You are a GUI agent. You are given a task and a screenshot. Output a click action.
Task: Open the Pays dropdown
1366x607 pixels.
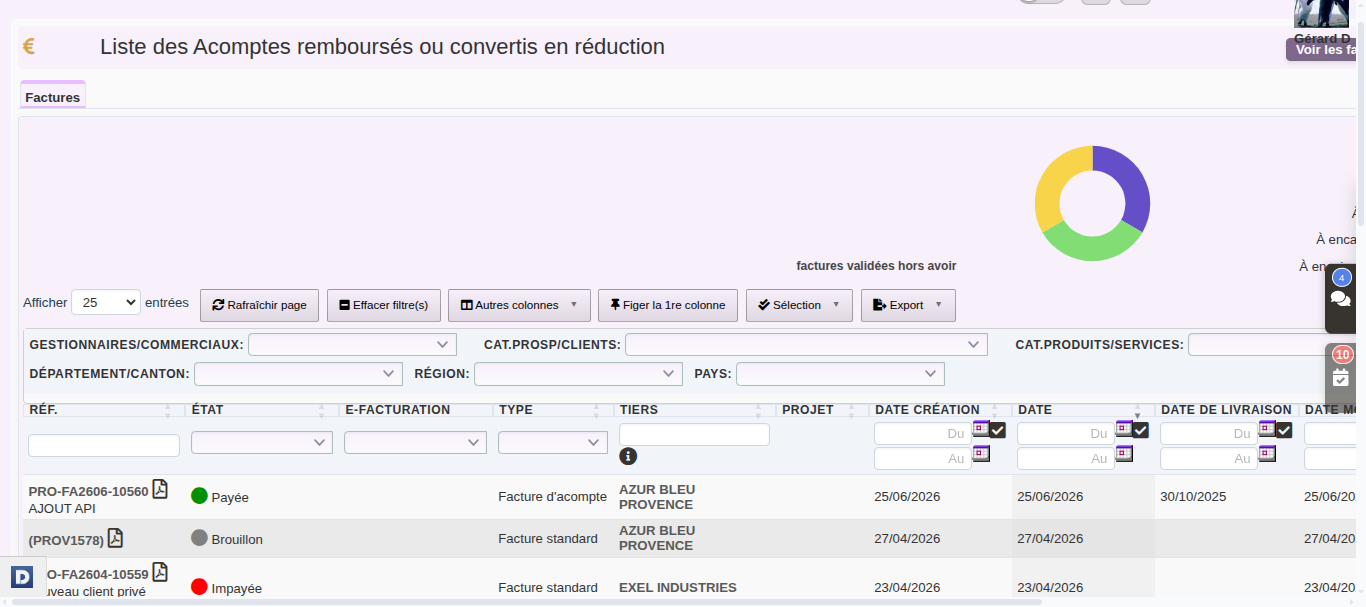(840, 373)
